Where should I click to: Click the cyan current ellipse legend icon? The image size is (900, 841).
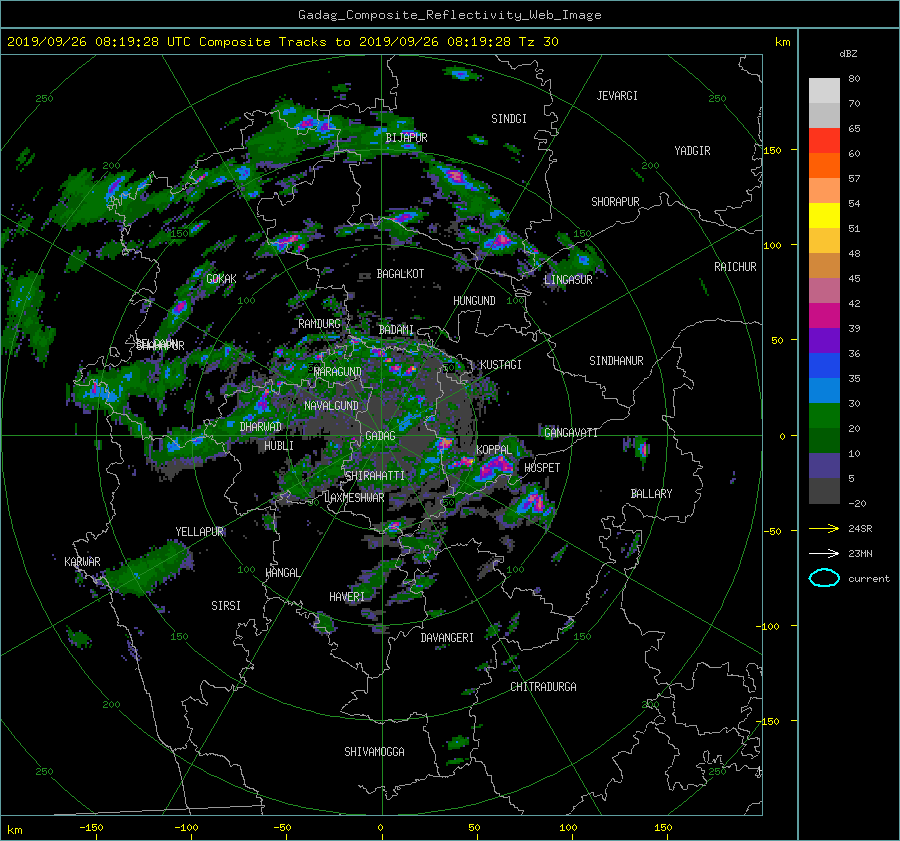pyautogui.click(x=824, y=578)
